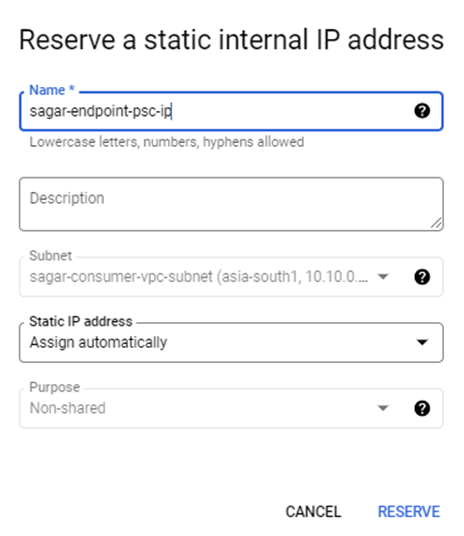Image resolution: width=464 pixels, height=536 pixels.
Task: Click the CANCEL button
Action: 313,512
